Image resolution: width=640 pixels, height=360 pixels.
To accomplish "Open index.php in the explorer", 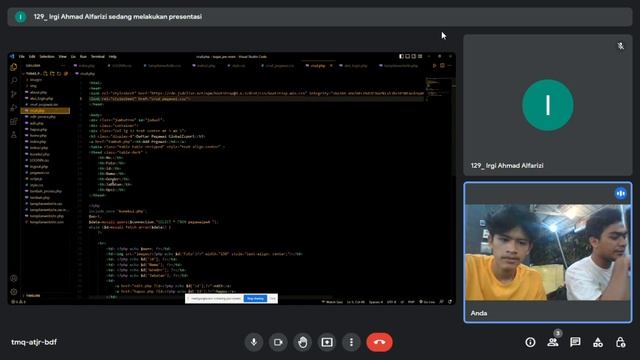I will [x=38, y=142].
